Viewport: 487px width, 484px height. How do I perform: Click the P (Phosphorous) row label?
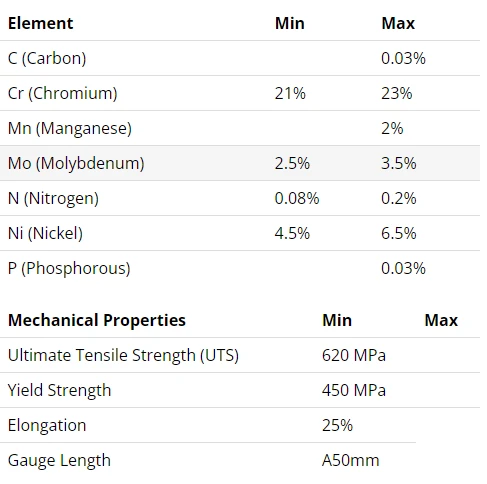click(69, 268)
